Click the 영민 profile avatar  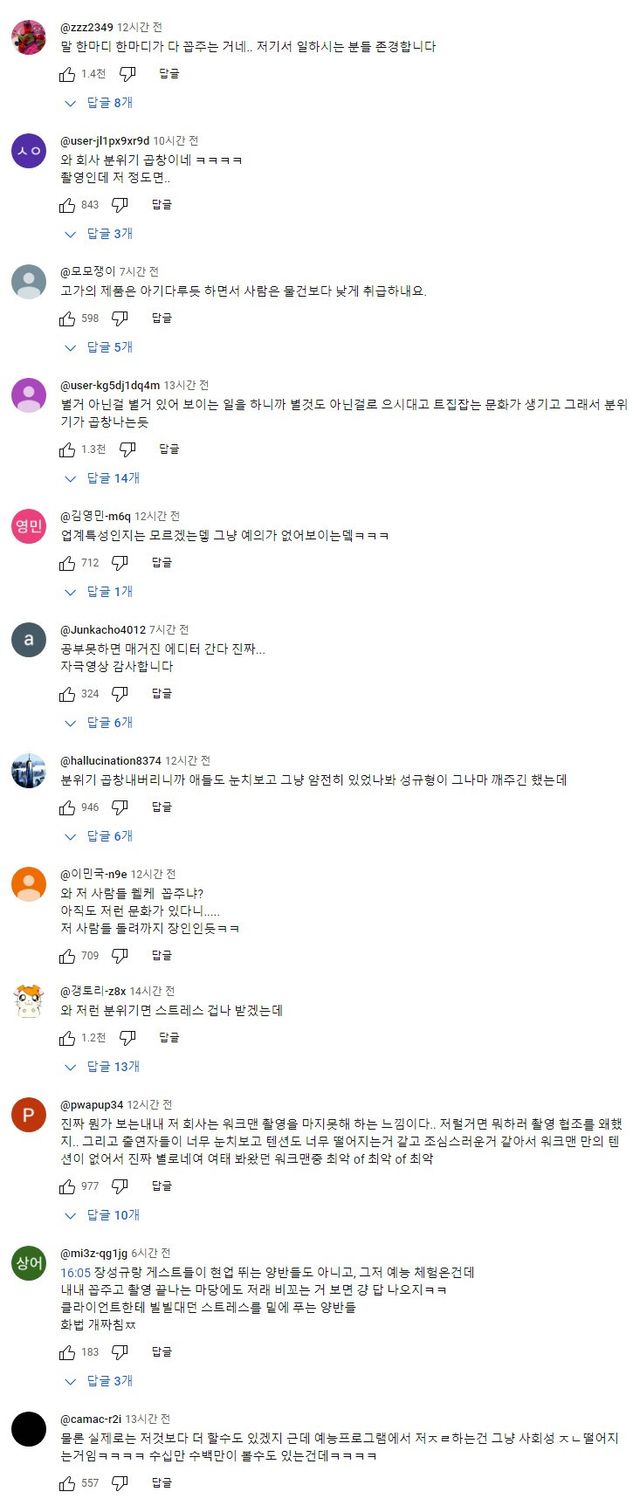coord(29,526)
